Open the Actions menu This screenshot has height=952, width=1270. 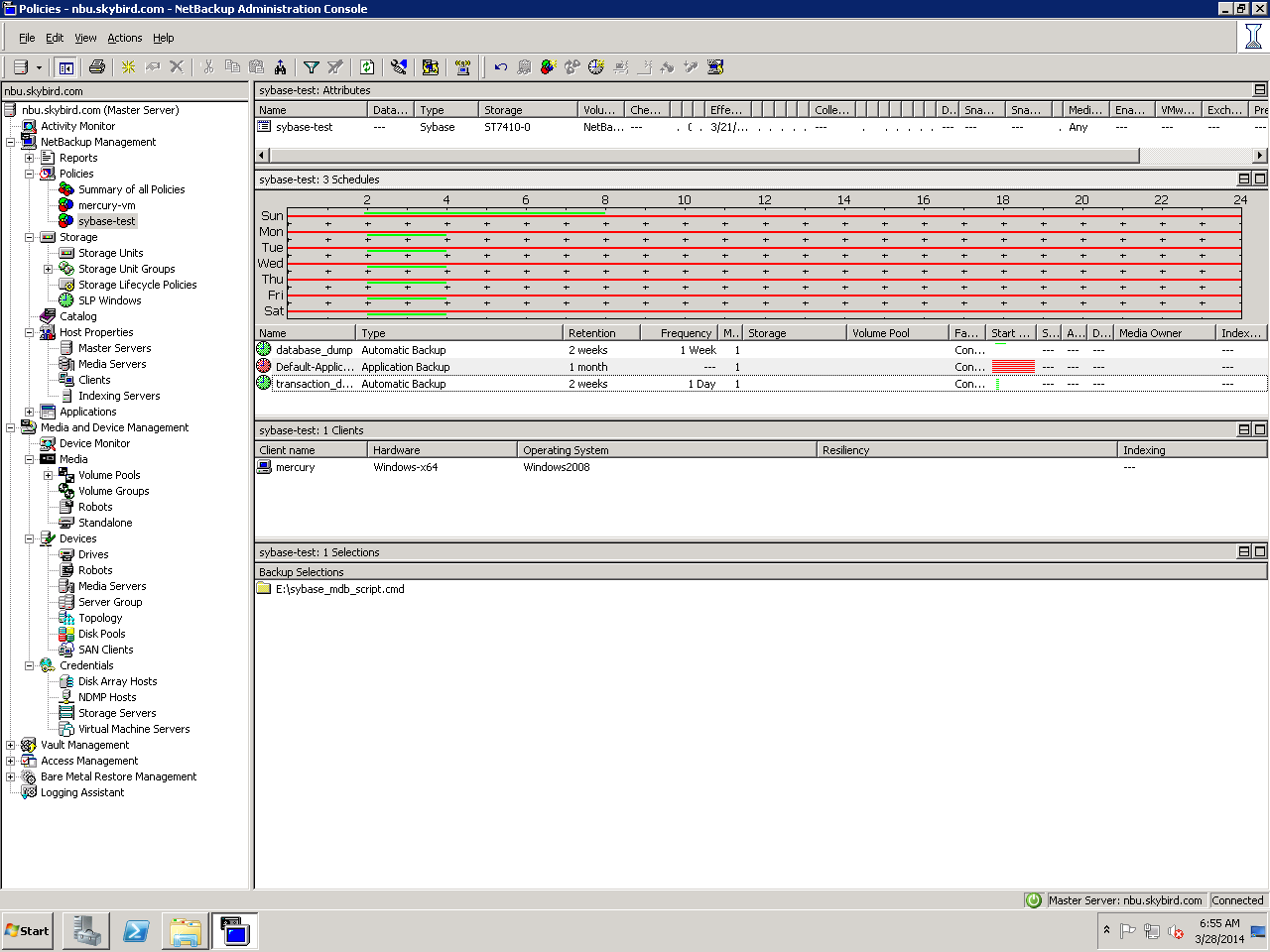[x=124, y=38]
